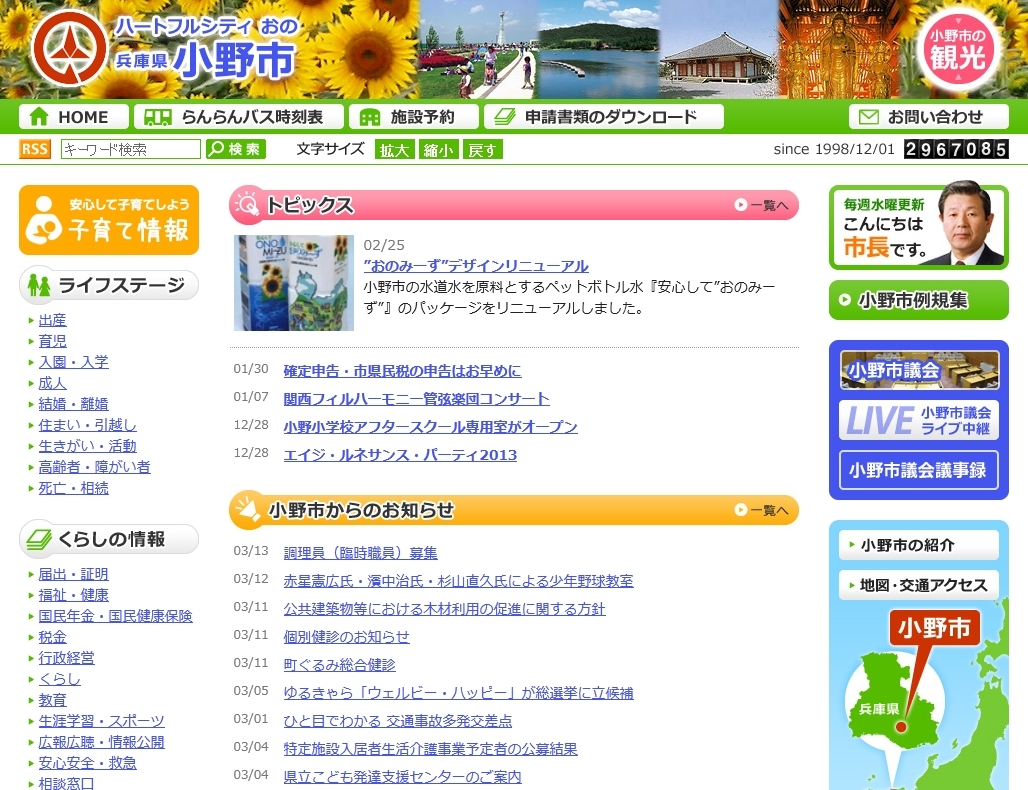Image resolution: width=1028 pixels, height=790 pixels.
Task: Select 住まい・引越し link
Action: point(87,425)
